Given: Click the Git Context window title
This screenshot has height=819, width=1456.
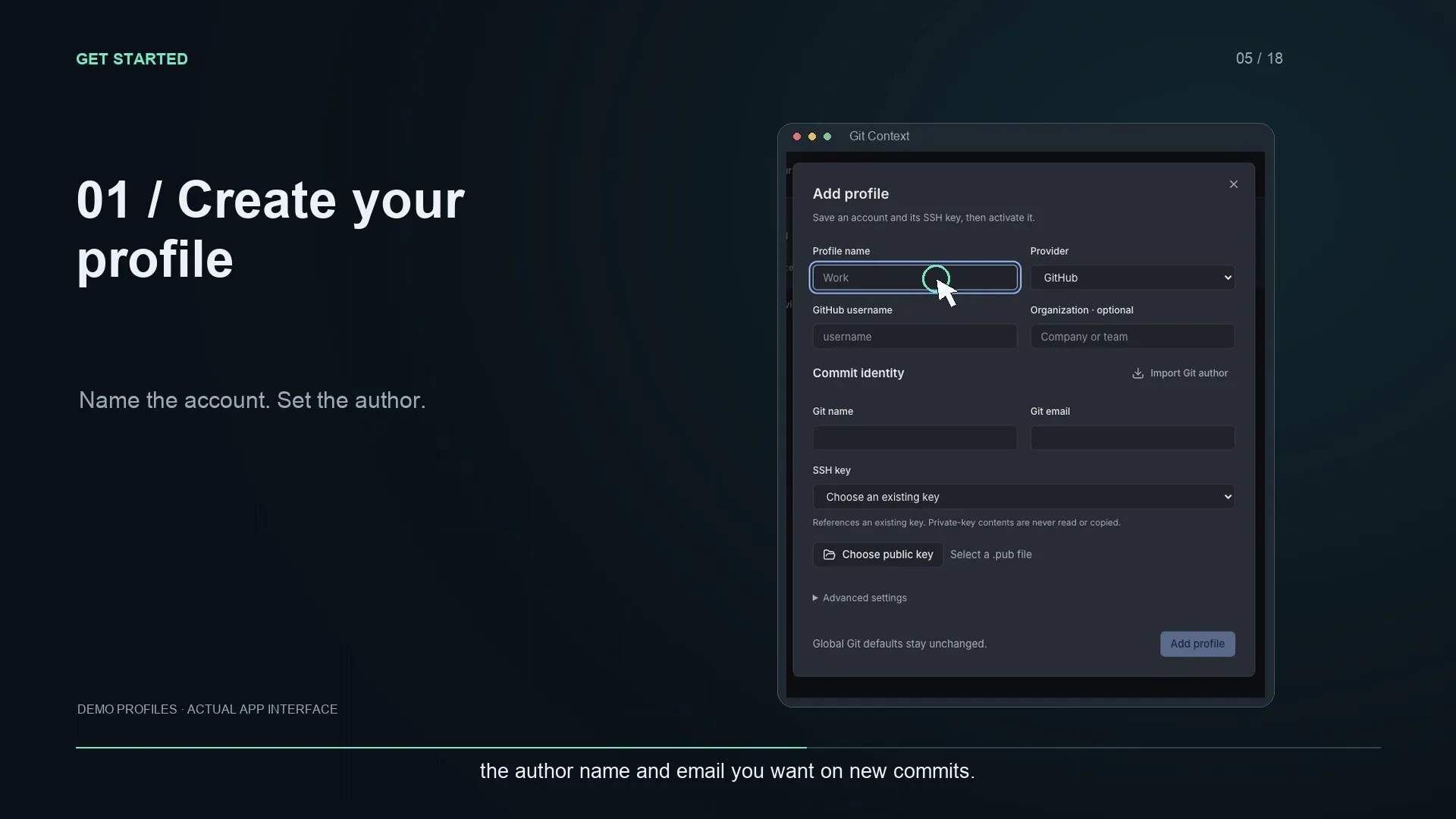Looking at the screenshot, I should [879, 136].
